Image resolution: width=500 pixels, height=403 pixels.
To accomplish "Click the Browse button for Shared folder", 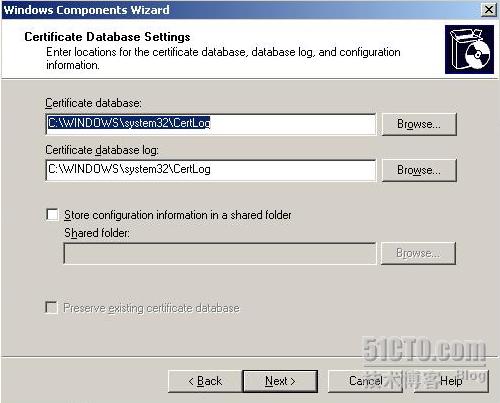I will coord(418,253).
